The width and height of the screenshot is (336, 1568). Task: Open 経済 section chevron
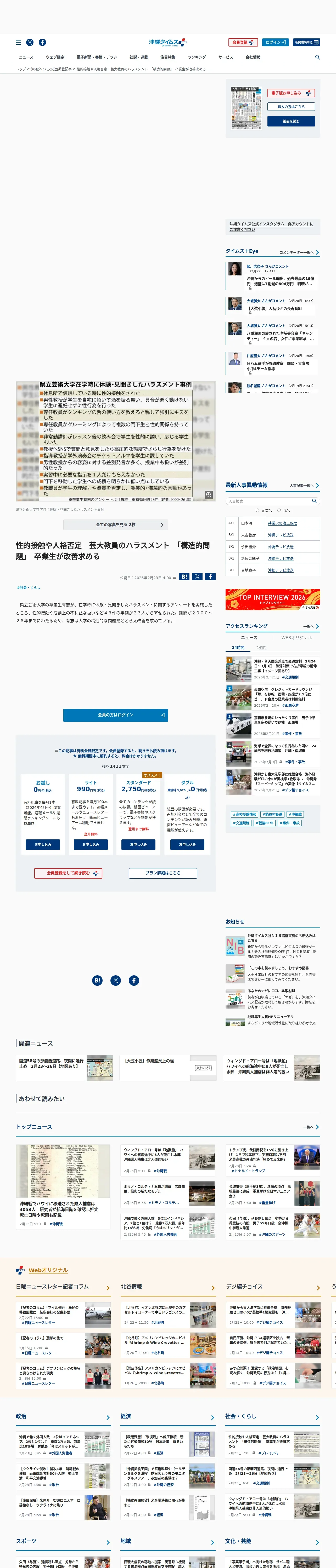click(213, 1418)
